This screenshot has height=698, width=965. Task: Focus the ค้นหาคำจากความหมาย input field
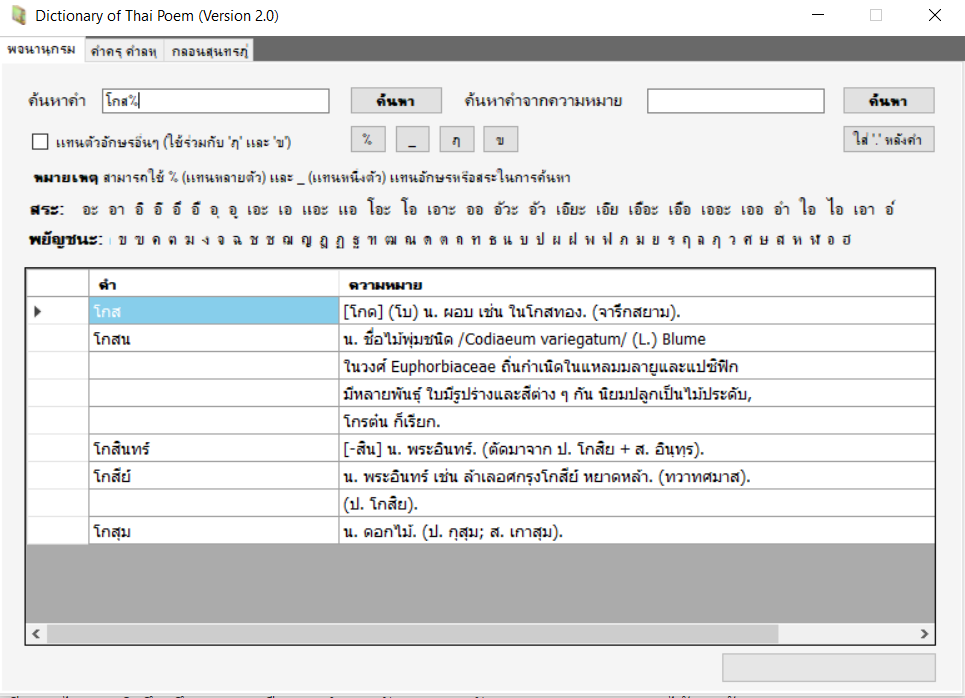click(735, 101)
